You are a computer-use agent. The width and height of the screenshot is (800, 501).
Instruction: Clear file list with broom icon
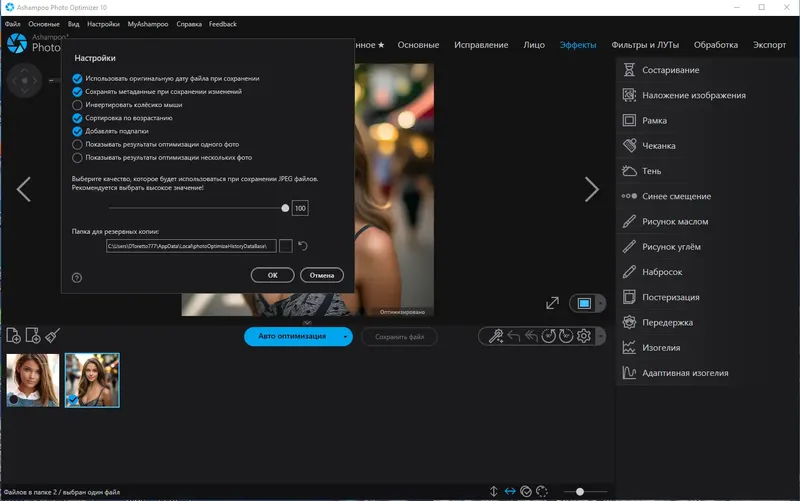[x=53, y=336]
